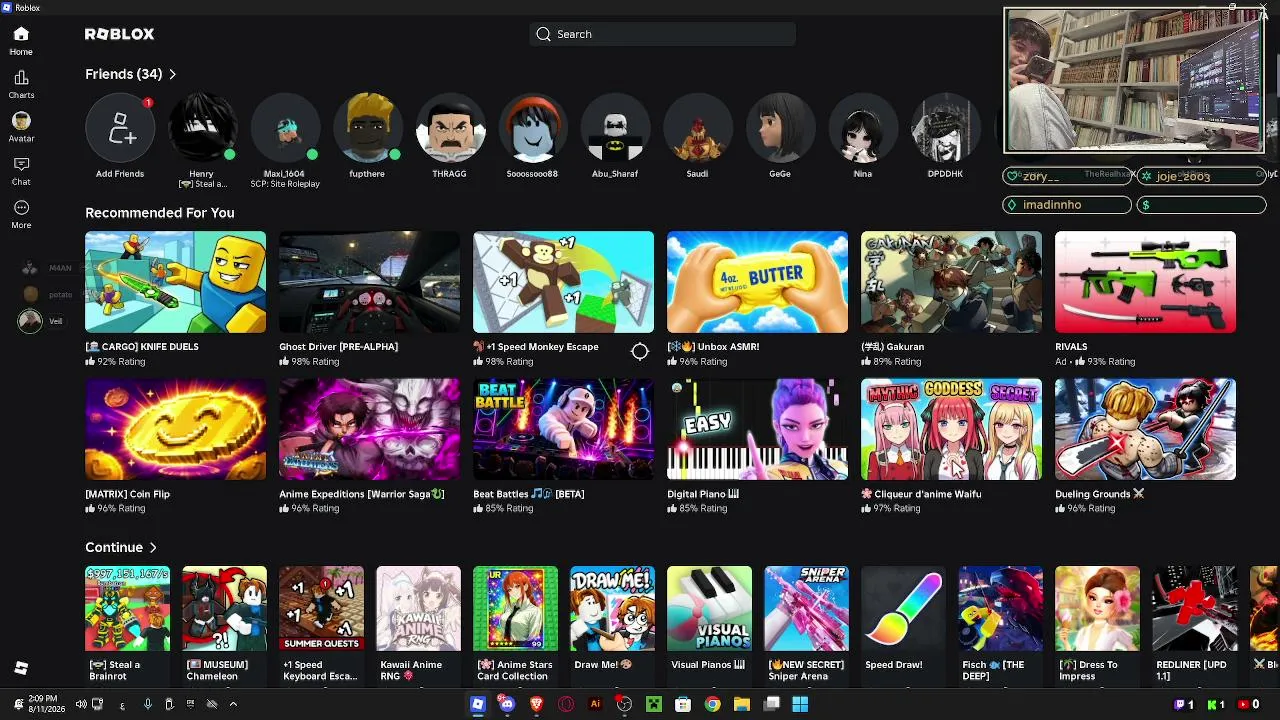Continue playing Draw Me!
The width and height of the screenshot is (1280, 720).
(x=613, y=609)
